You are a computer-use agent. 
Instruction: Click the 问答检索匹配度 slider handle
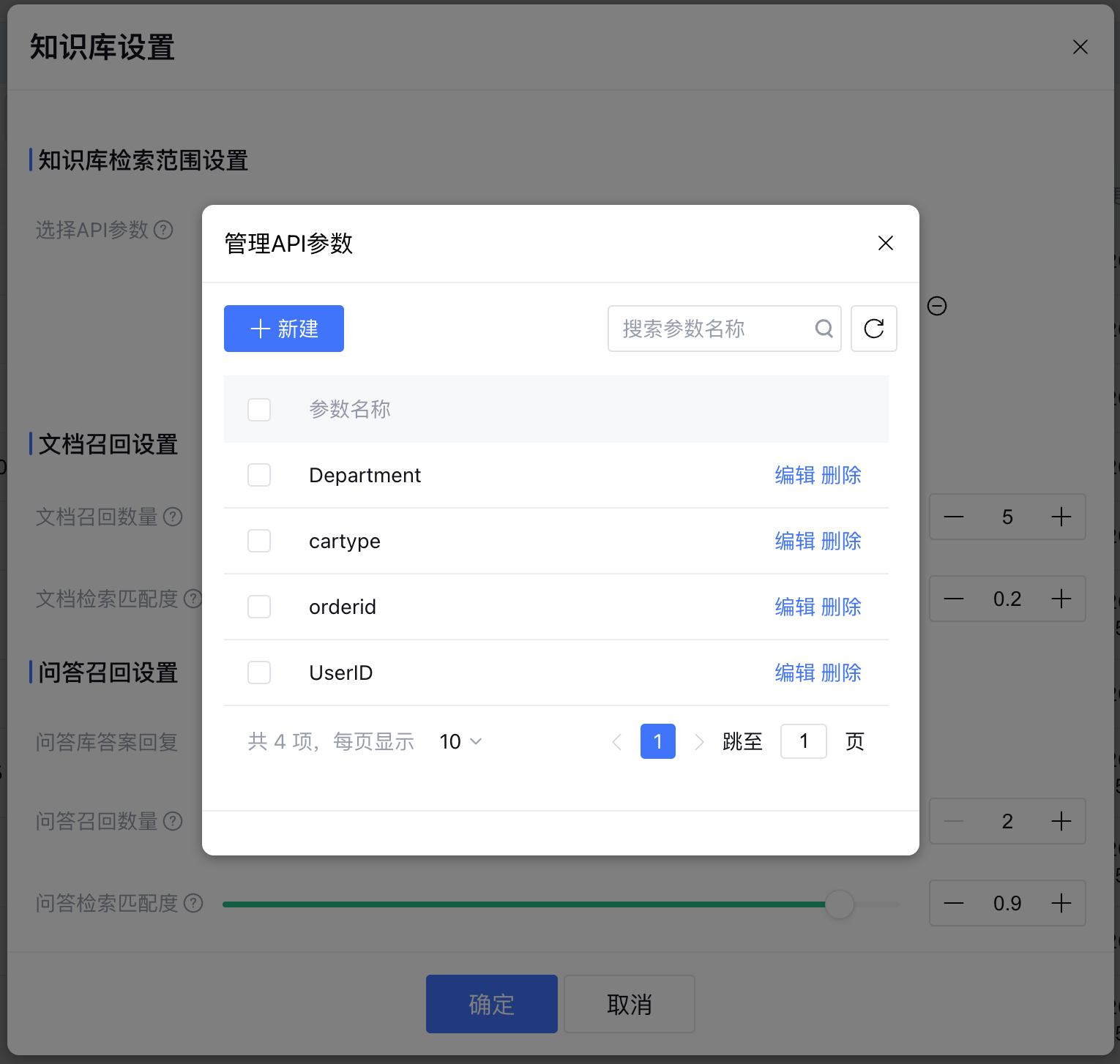pyautogui.click(x=839, y=904)
